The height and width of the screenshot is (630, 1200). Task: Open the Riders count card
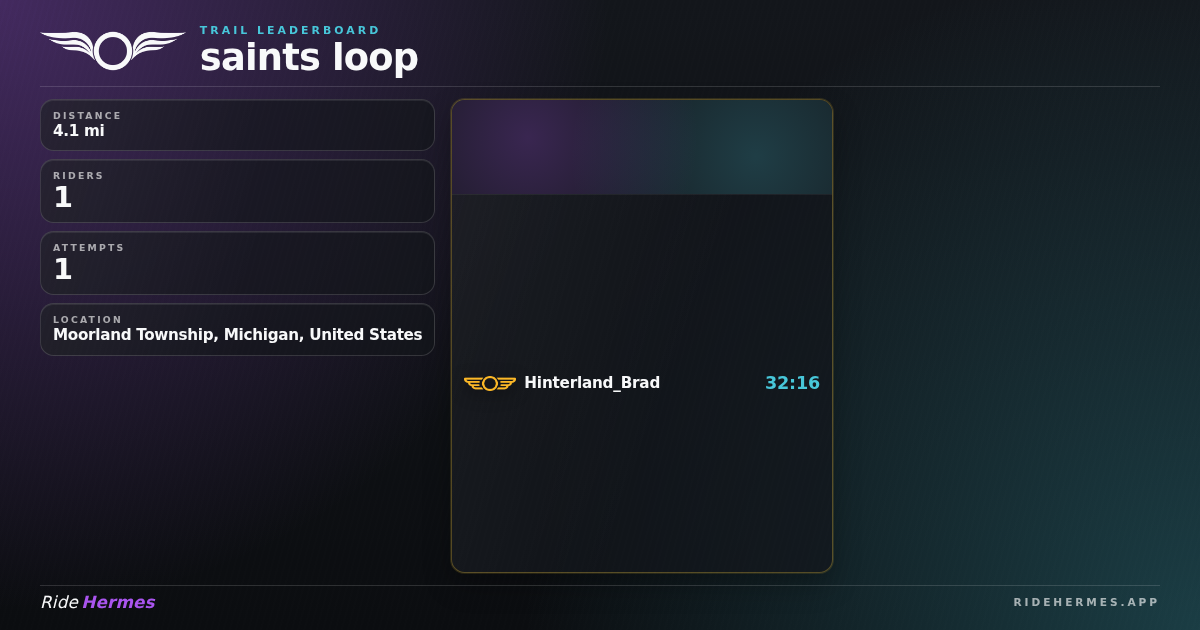coord(237,191)
